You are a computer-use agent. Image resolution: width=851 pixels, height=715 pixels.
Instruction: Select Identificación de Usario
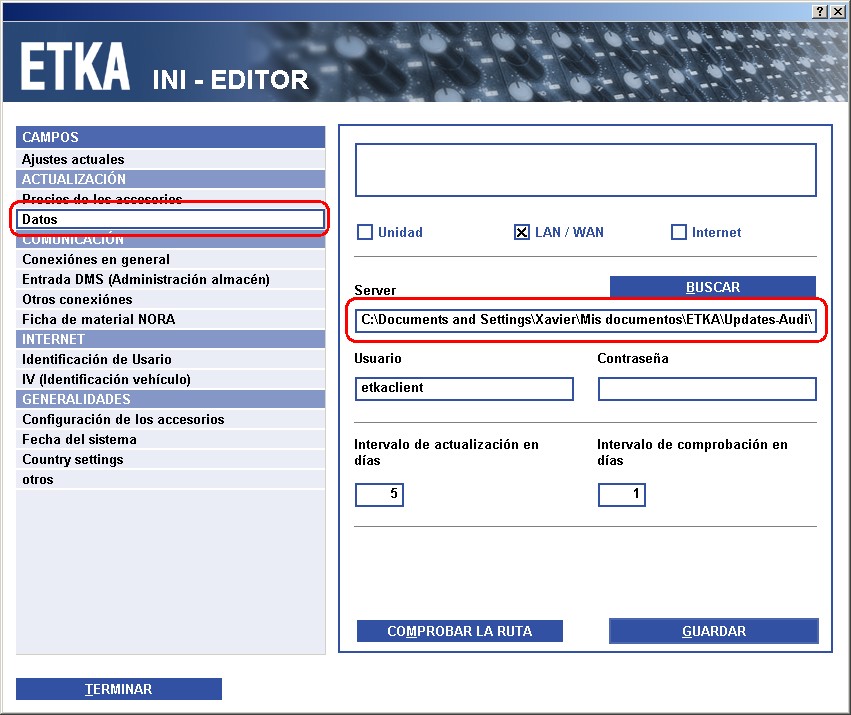click(170, 359)
